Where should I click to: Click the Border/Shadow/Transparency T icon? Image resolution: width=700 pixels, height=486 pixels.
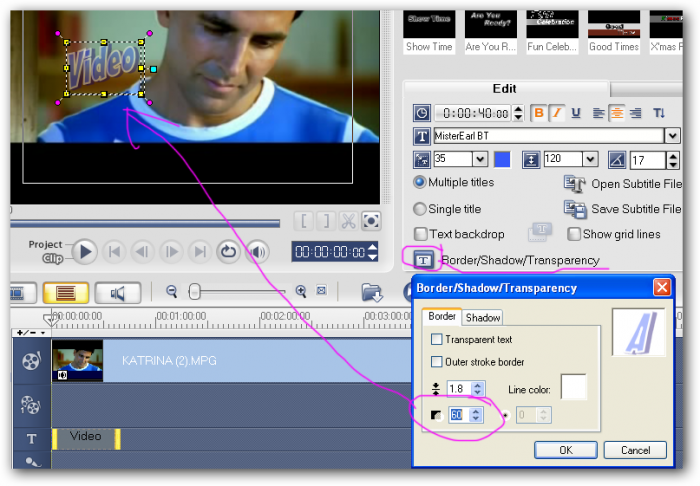click(x=423, y=260)
